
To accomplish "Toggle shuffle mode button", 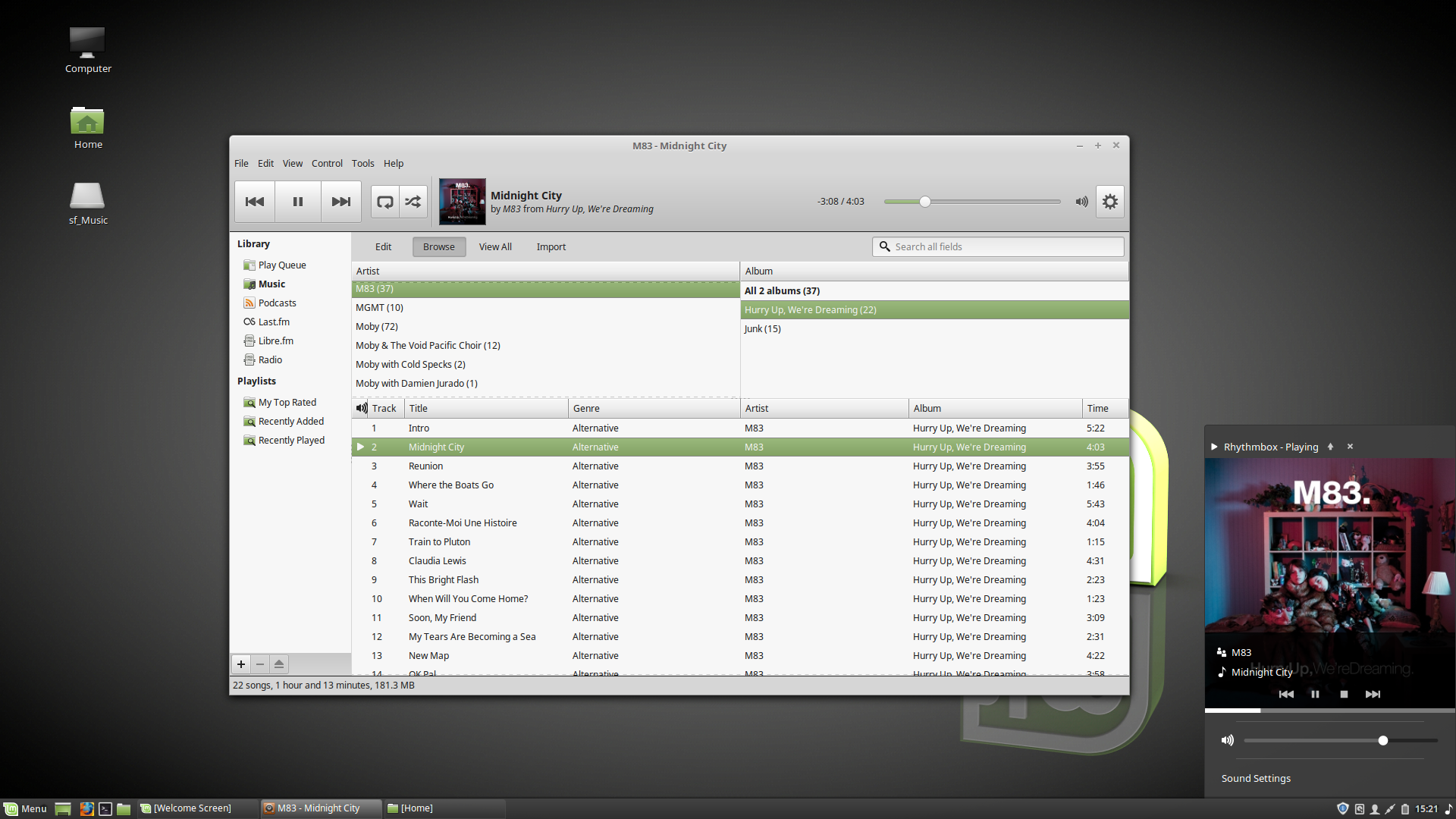I will click(413, 202).
